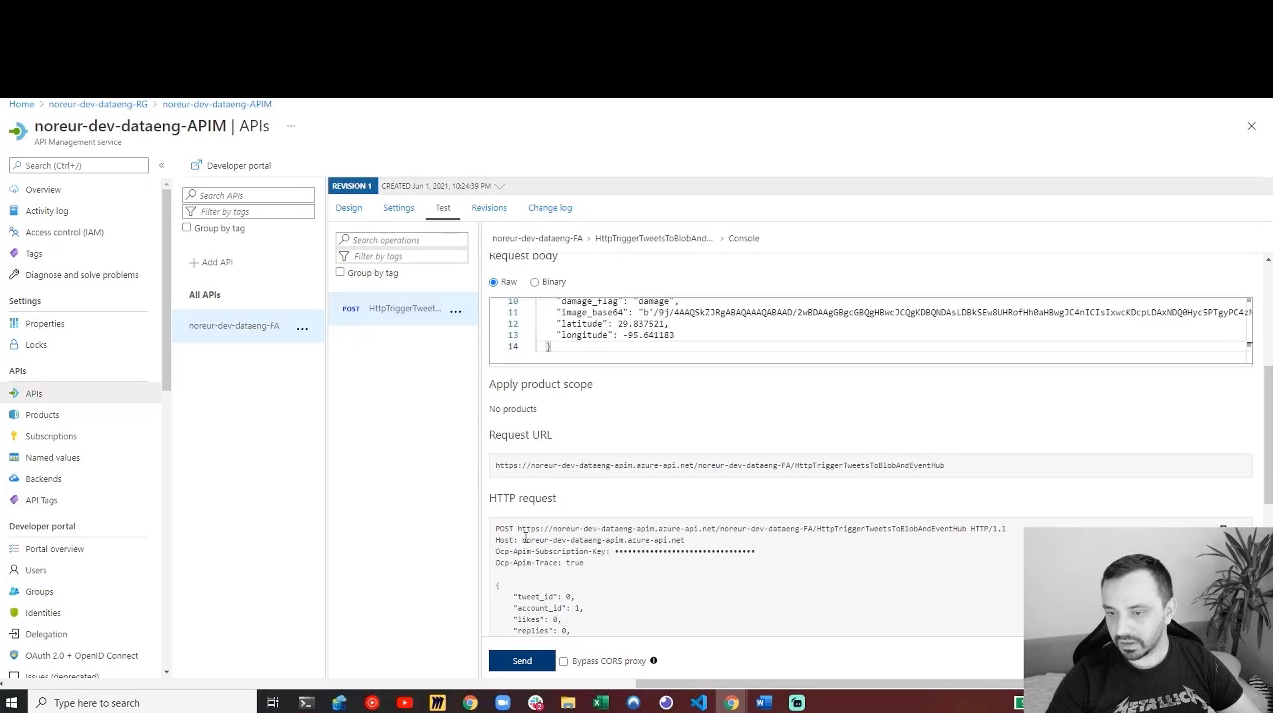Open the Groups icon

pyautogui.click(x=14, y=591)
